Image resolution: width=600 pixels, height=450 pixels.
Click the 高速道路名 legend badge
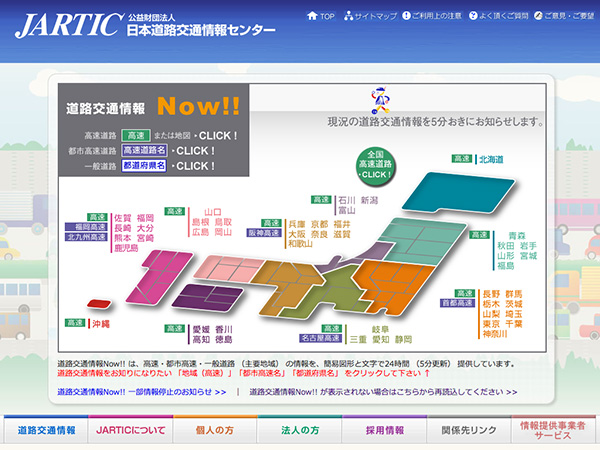[144, 150]
